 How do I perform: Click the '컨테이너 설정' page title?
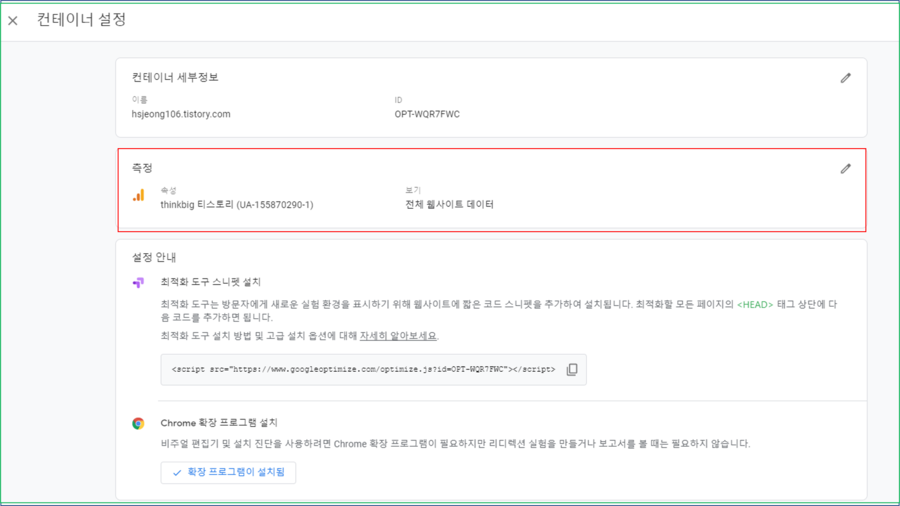[82, 20]
